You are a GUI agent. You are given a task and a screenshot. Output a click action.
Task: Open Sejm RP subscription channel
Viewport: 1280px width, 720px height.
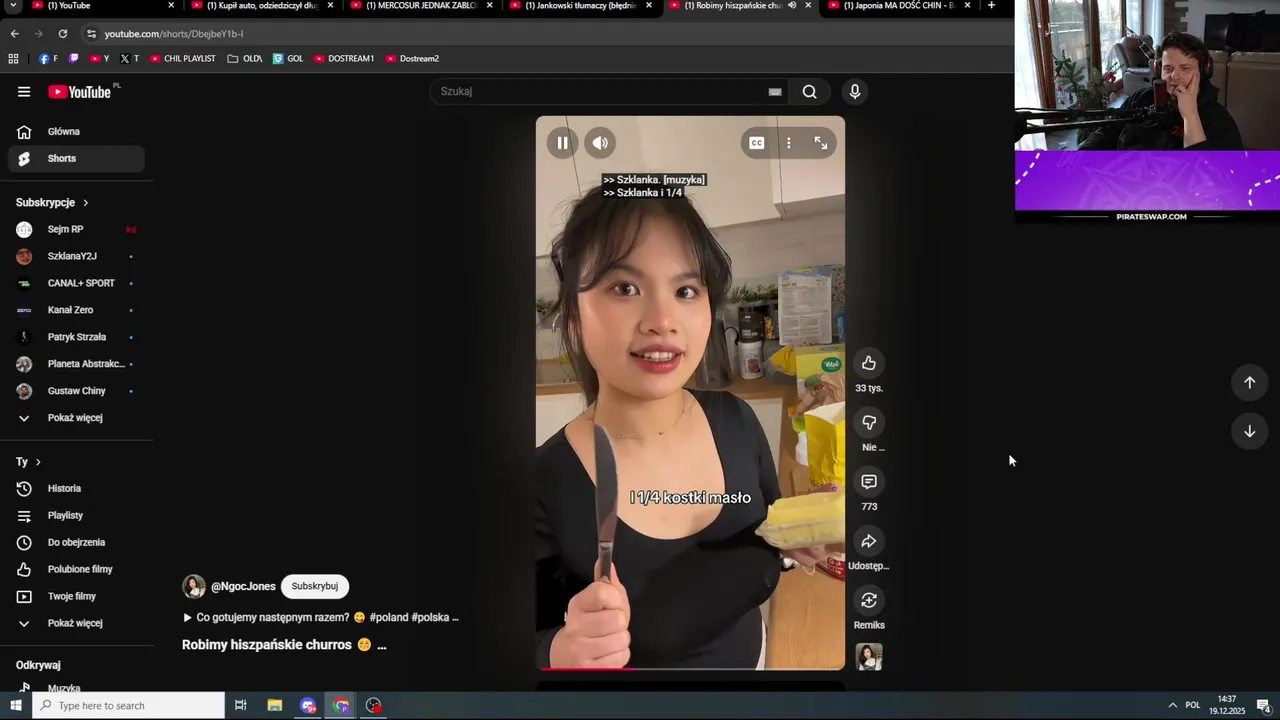click(76, 230)
